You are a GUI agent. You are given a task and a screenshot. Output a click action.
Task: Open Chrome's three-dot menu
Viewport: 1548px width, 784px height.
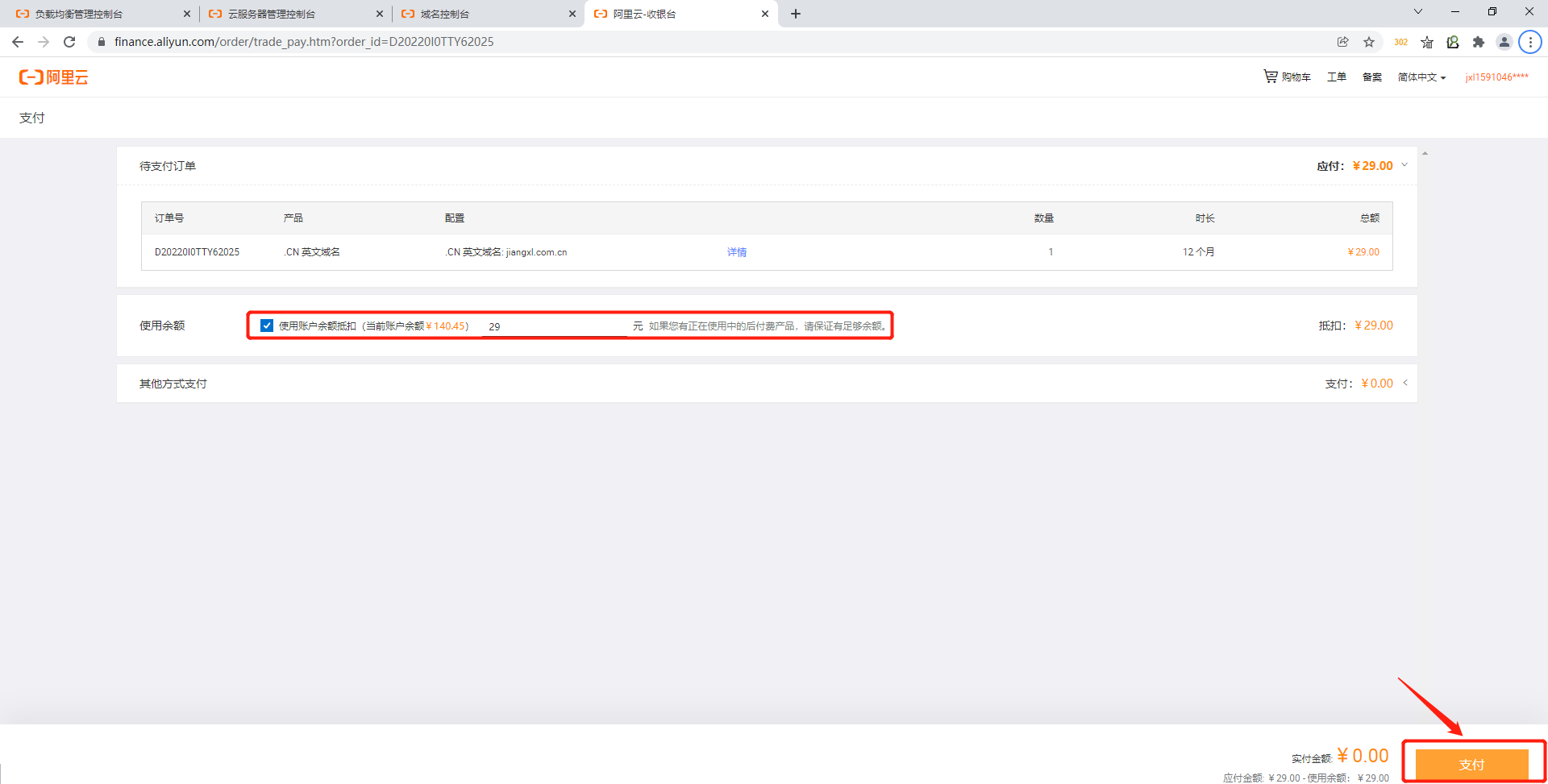tap(1530, 42)
